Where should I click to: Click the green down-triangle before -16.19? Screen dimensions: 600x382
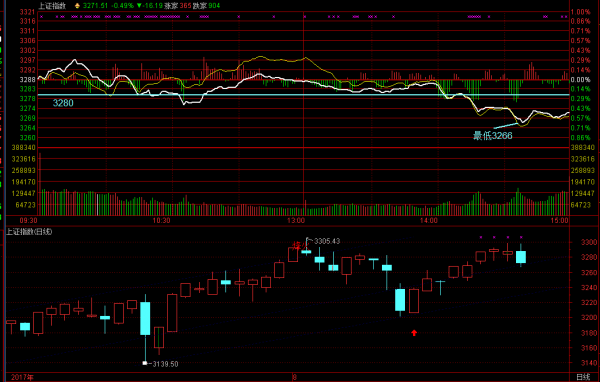pos(139,6)
